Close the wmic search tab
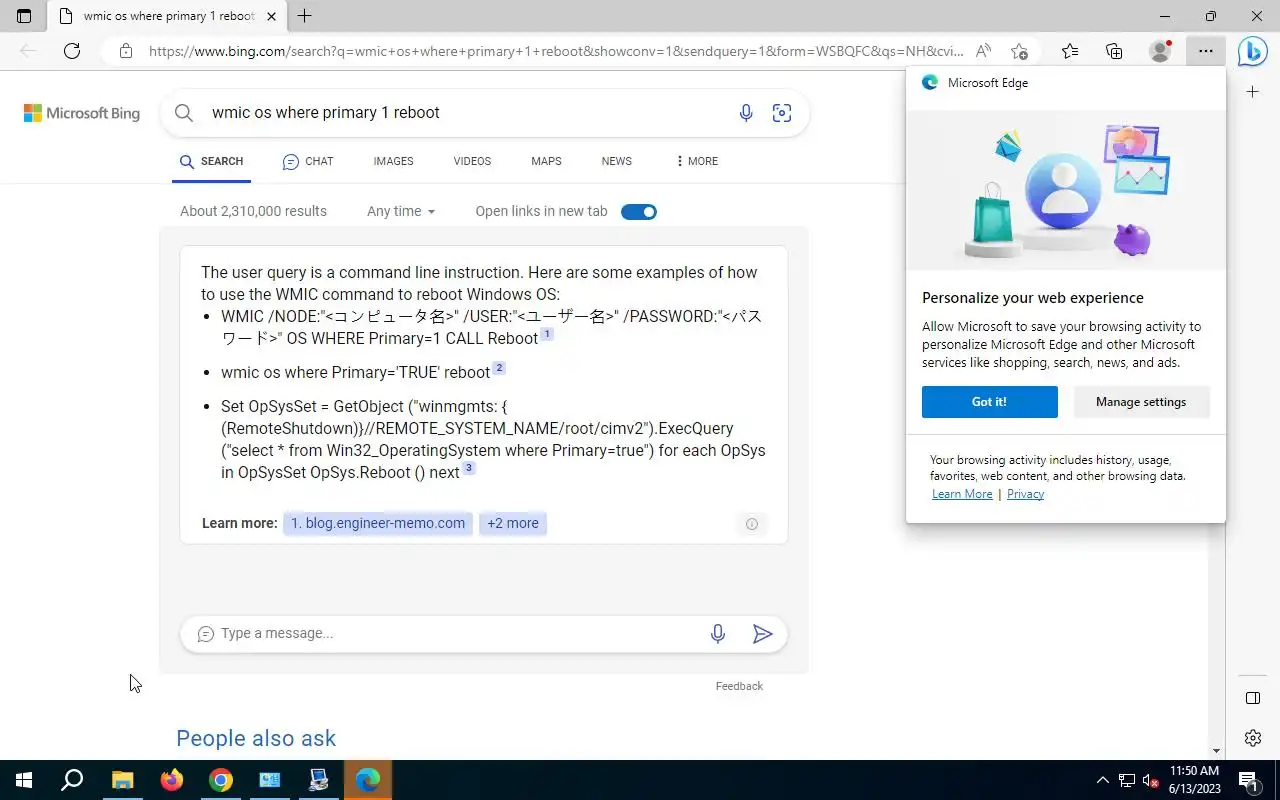Viewport: 1280px width, 800px height. [x=271, y=16]
